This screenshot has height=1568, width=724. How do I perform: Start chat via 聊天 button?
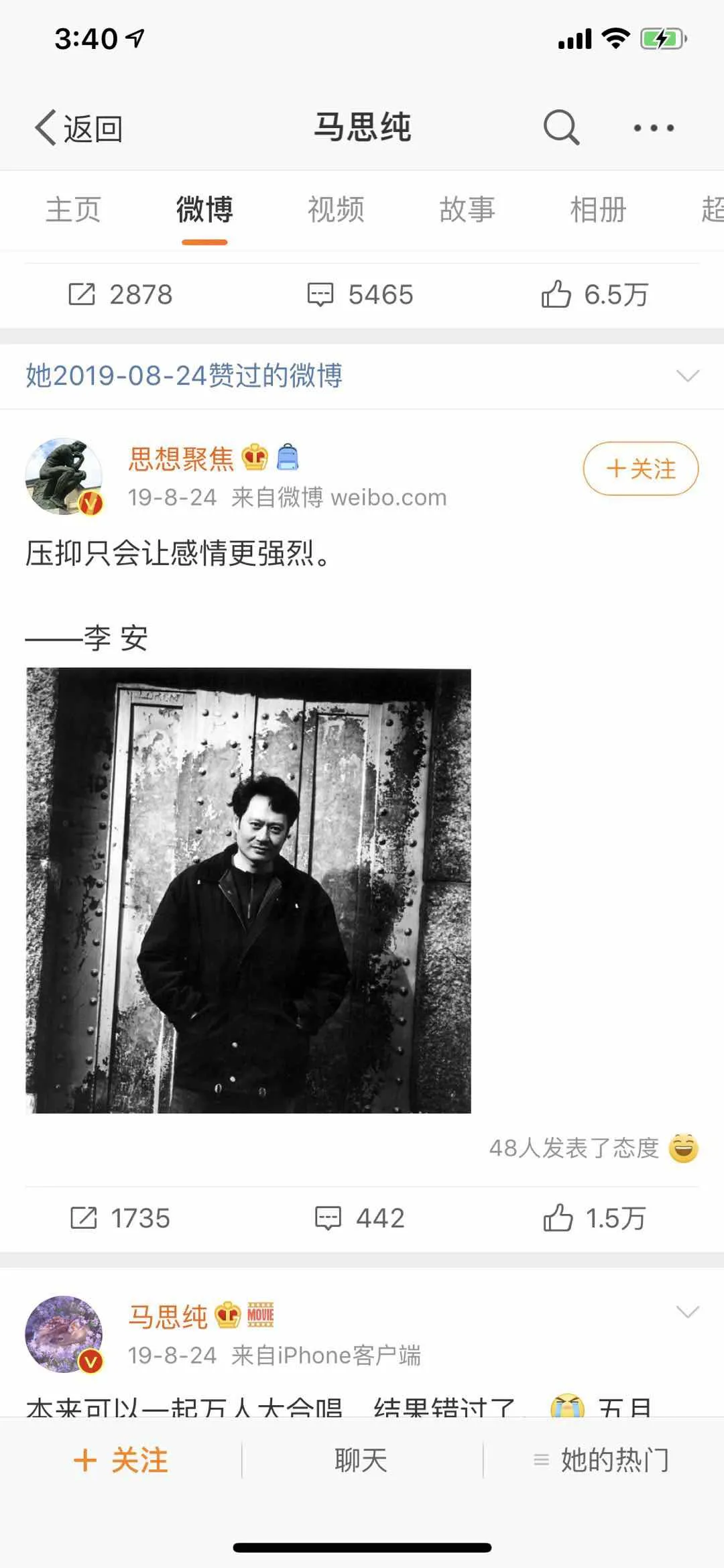[361, 1460]
